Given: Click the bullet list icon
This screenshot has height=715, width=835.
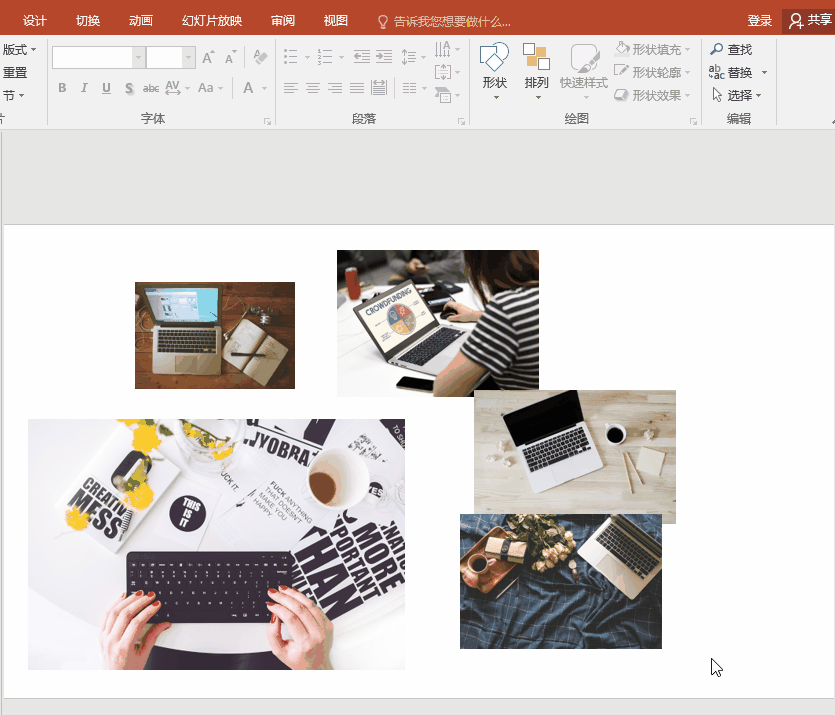Looking at the screenshot, I should pyautogui.click(x=291, y=58).
